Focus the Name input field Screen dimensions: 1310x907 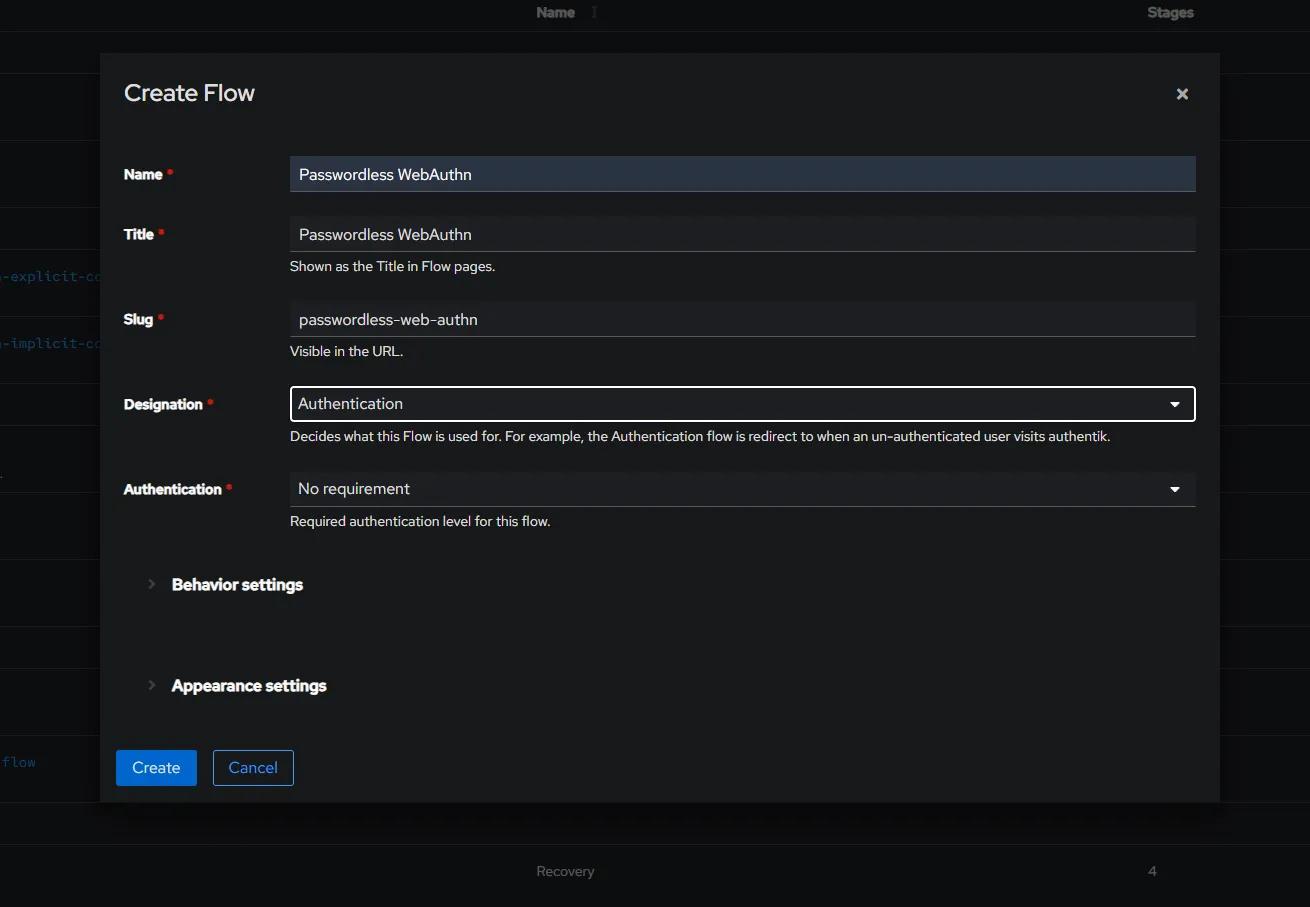coord(742,174)
